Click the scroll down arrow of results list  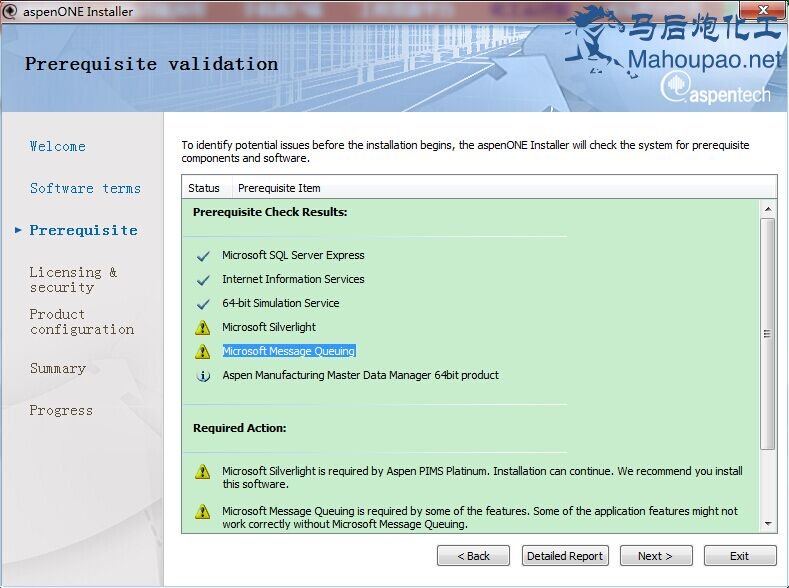click(768, 524)
